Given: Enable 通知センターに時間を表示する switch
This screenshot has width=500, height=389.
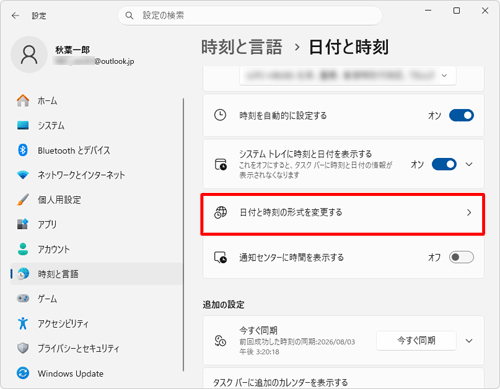Looking at the screenshot, I should click(x=461, y=257).
